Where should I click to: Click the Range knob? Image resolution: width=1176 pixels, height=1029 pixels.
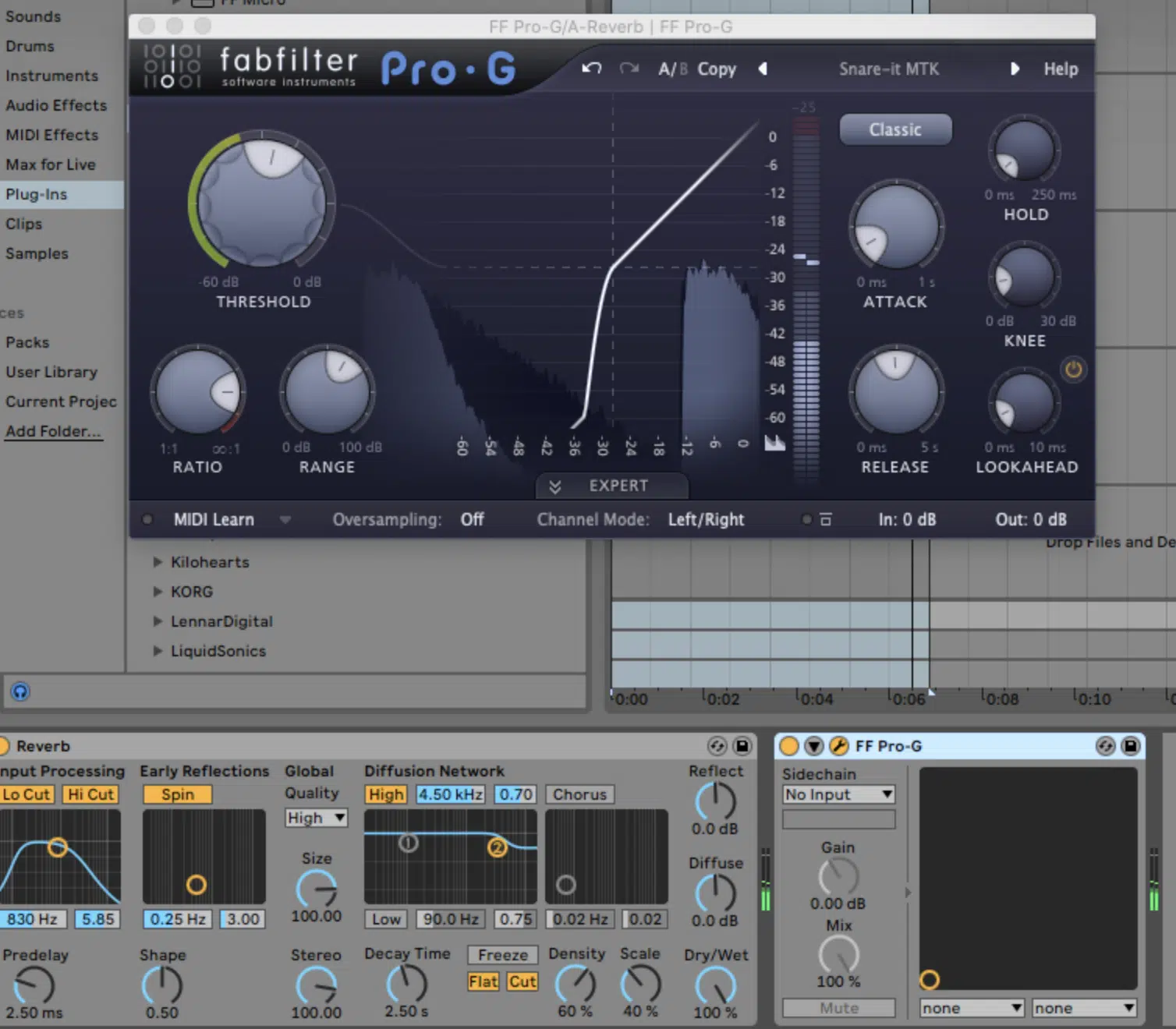coord(327,392)
